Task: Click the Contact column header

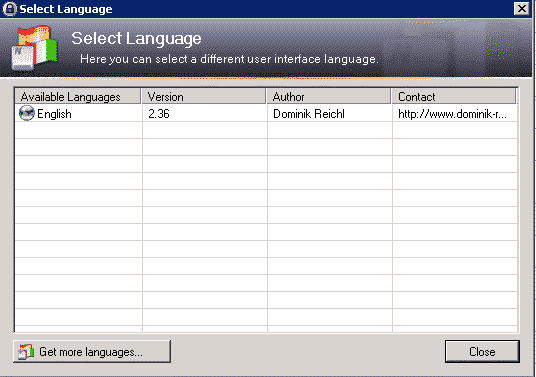Action: coord(454,96)
